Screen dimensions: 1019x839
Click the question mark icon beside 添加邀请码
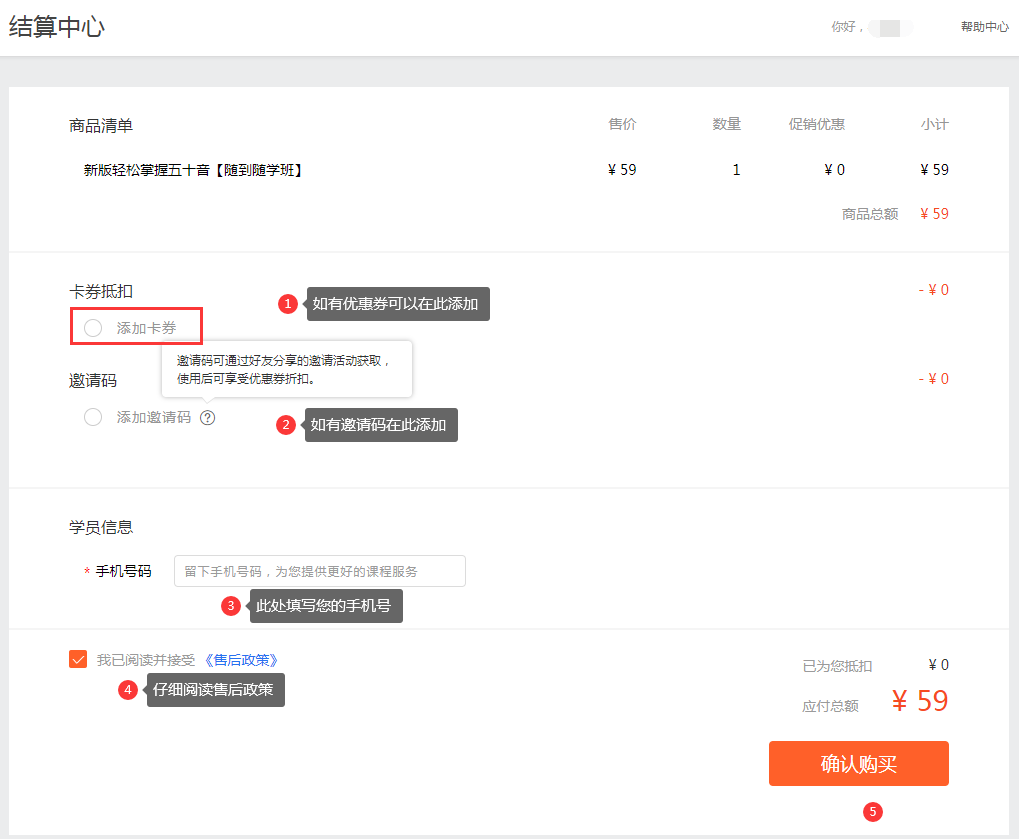point(207,417)
